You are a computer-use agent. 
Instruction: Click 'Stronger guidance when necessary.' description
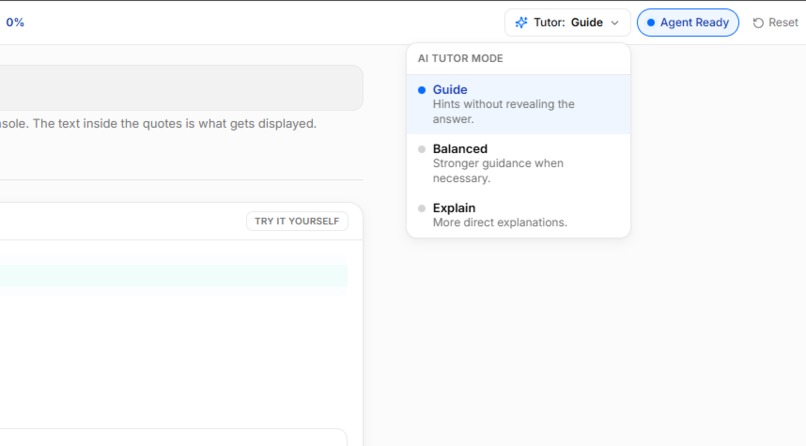[x=498, y=171]
